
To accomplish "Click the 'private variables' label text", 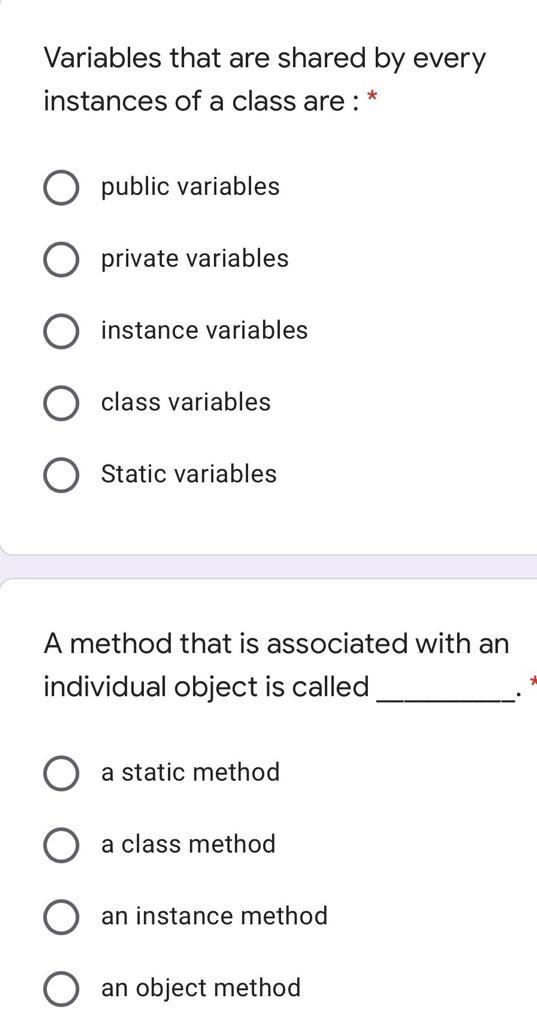I will click(195, 259).
